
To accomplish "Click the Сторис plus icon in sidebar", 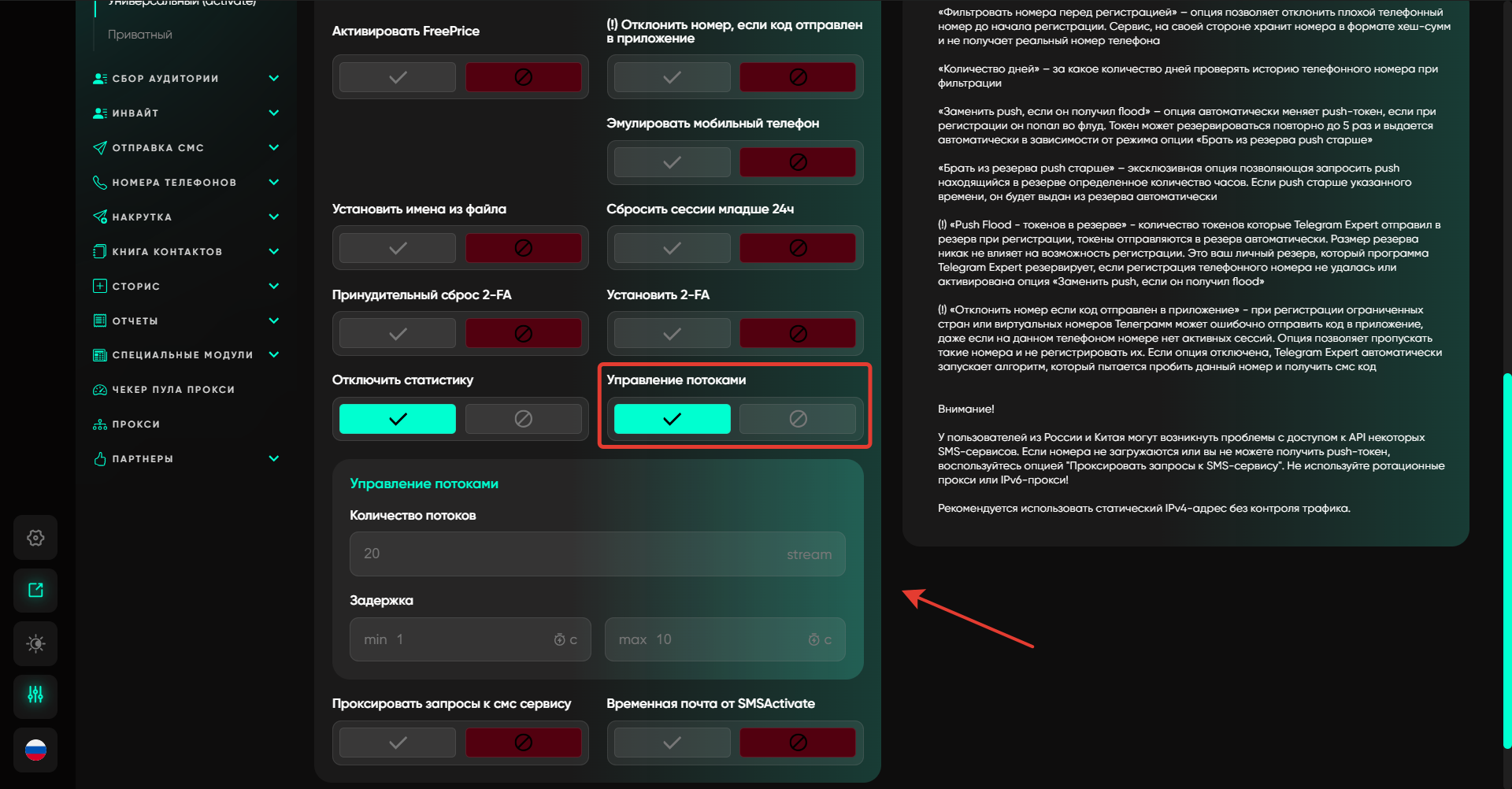I will pyautogui.click(x=100, y=287).
